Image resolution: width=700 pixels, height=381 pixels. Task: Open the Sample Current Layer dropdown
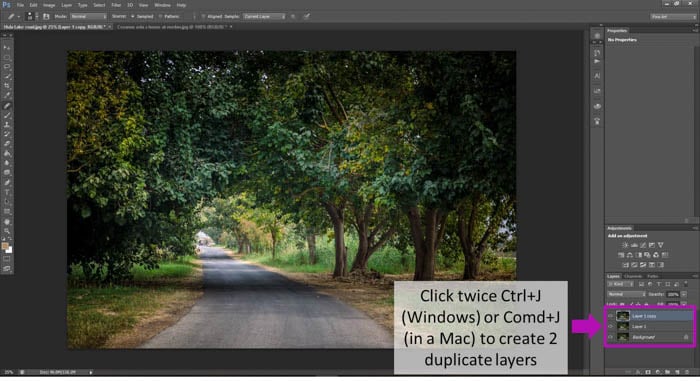click(x=264, y=16)
